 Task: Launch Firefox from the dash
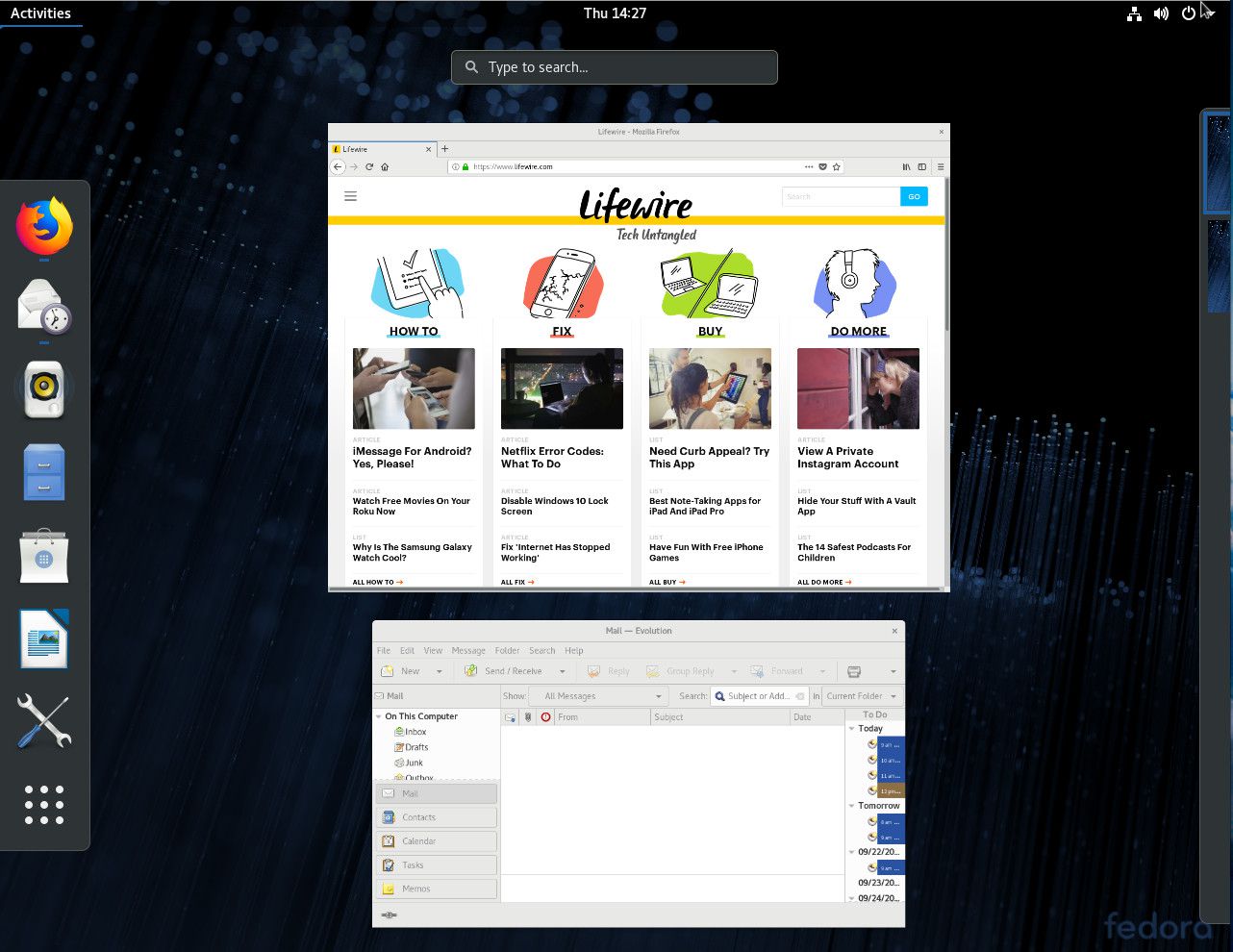tap(44, 225)
